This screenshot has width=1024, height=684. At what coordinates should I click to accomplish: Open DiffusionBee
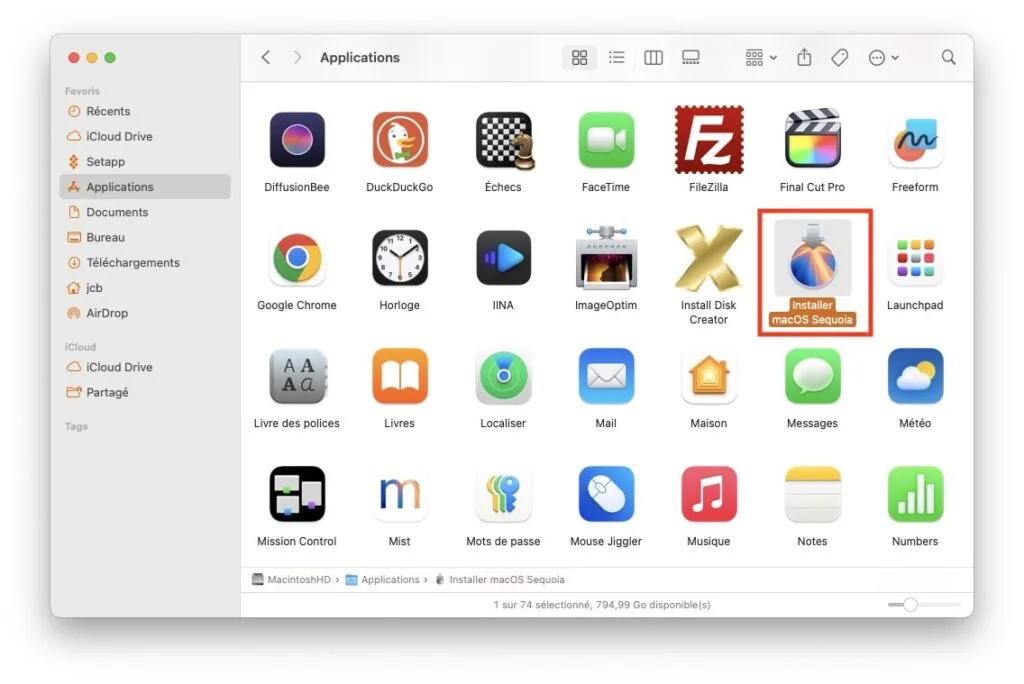pos(296,138)
